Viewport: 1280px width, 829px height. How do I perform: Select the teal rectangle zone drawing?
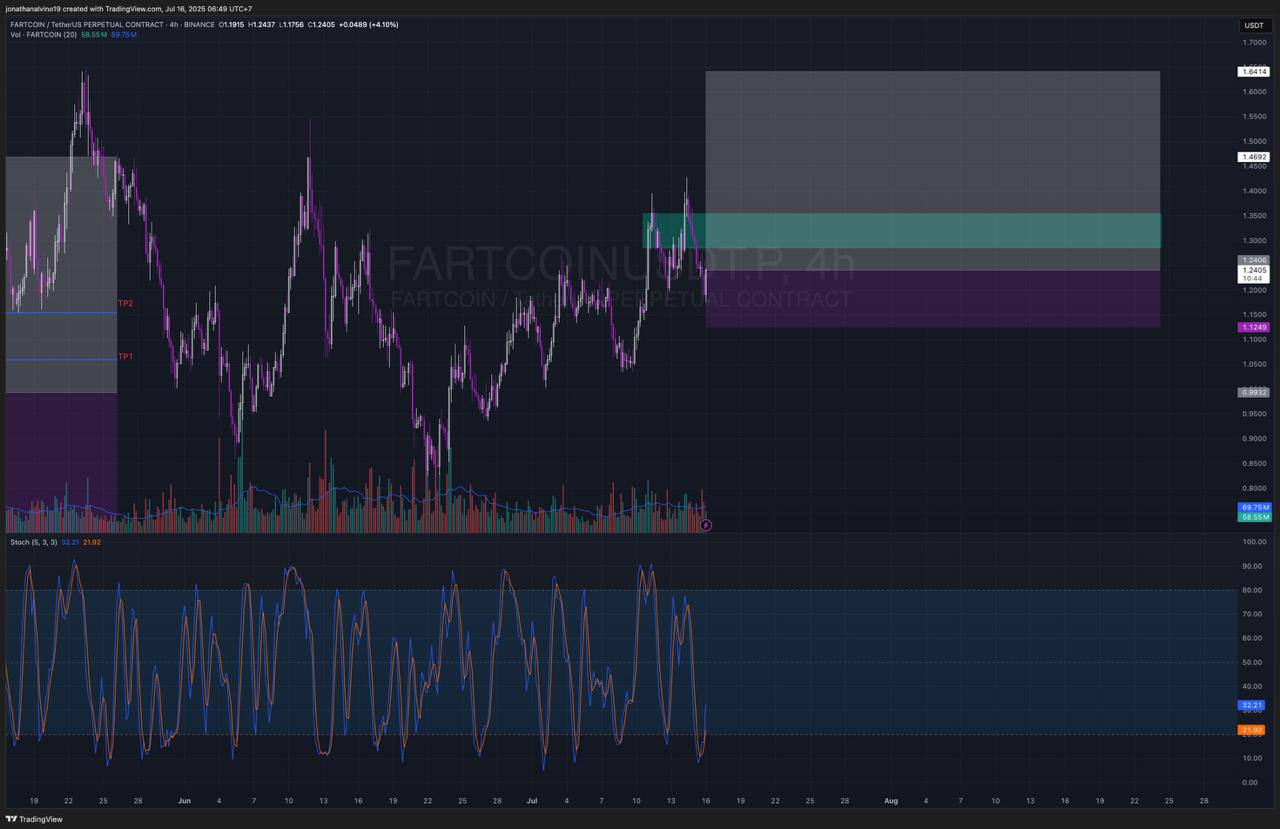pos(900,231)
